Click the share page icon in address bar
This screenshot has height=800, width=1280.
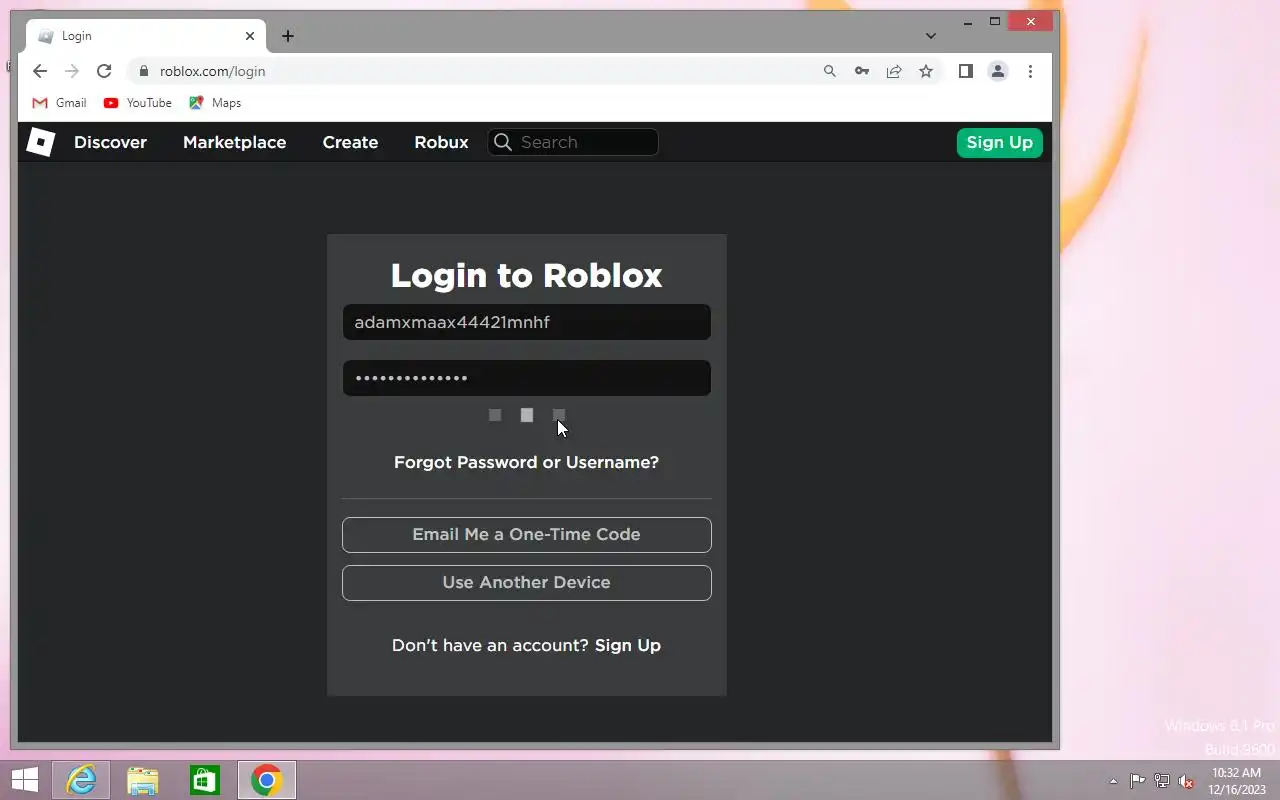click(x=894, y=71)
